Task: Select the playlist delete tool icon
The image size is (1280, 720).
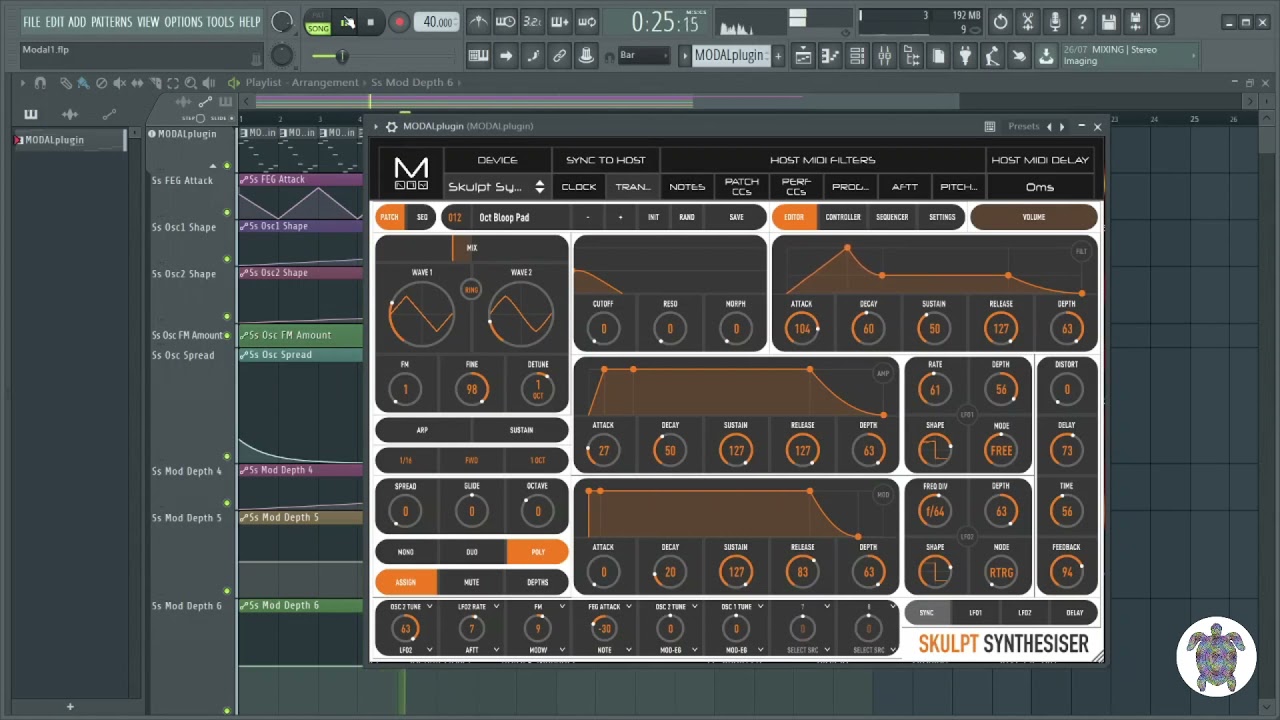Action: (101, 83)
